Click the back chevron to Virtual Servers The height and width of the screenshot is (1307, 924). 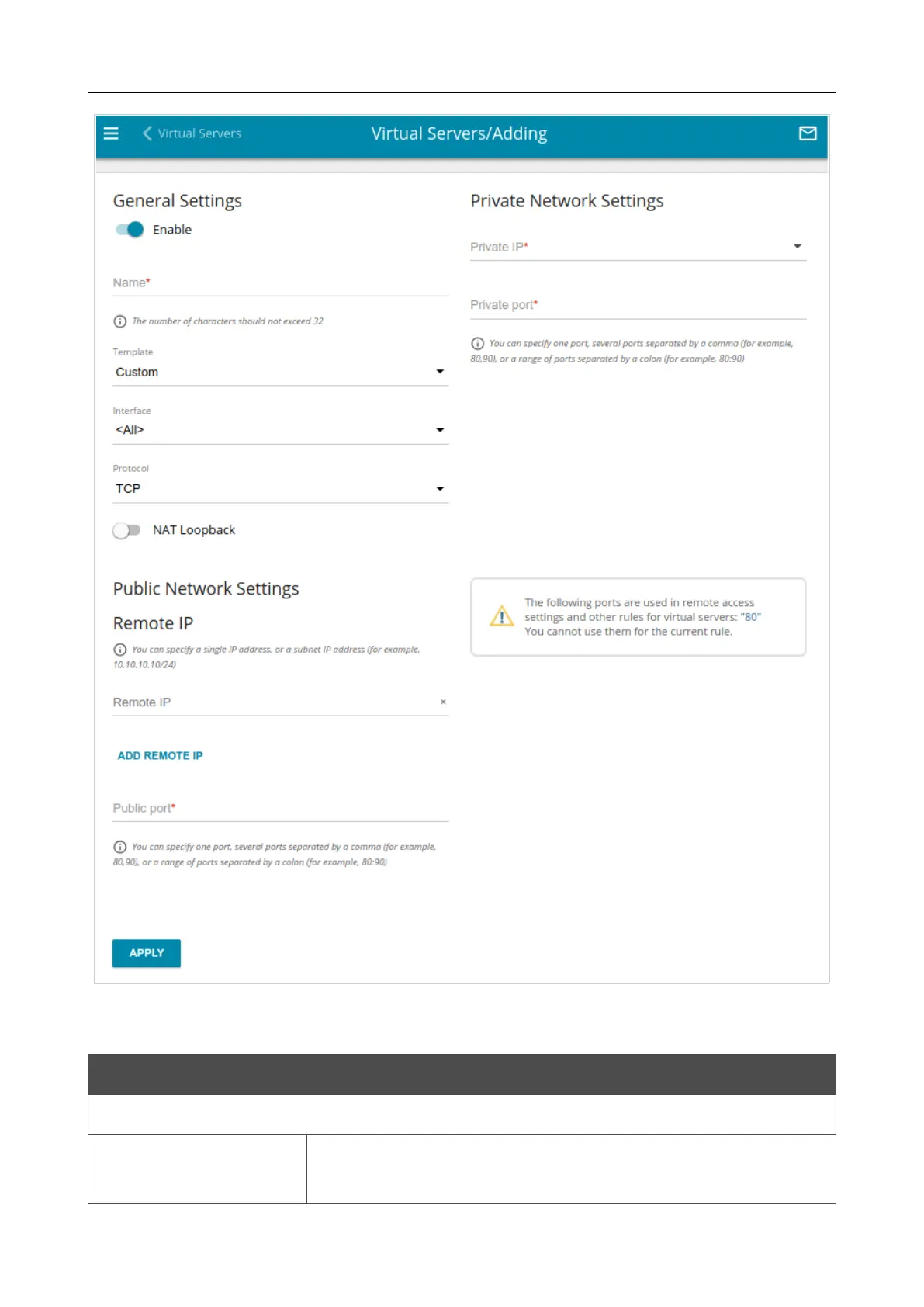[147, 133]
